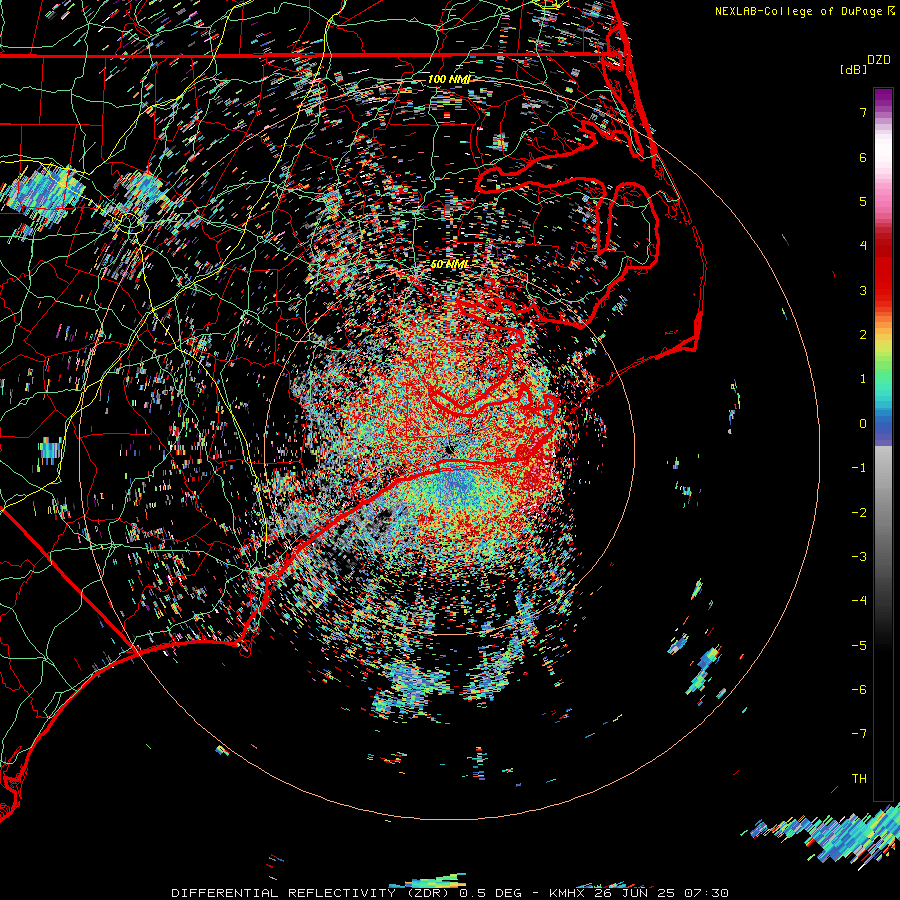Click the (ZDR) abbreviation in bottom caption
900x900 pixels.
point(425,893)
